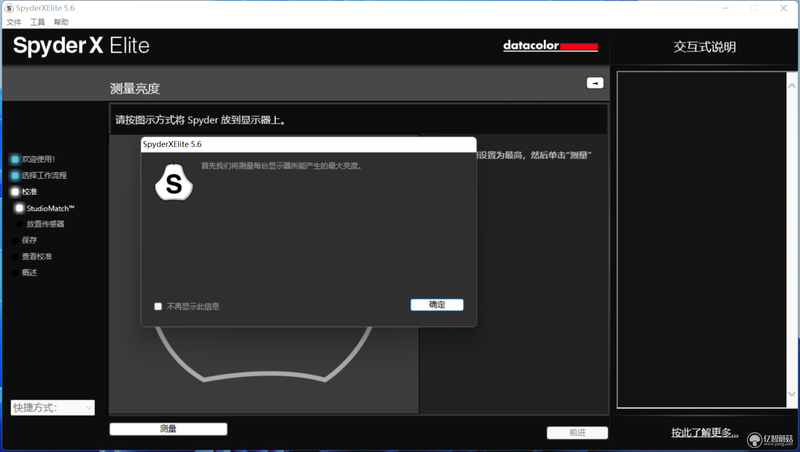The height and width of the screenshot is (452, 800).
Task: Click the 交互式说明 heading
Action: tap(705, 47)
